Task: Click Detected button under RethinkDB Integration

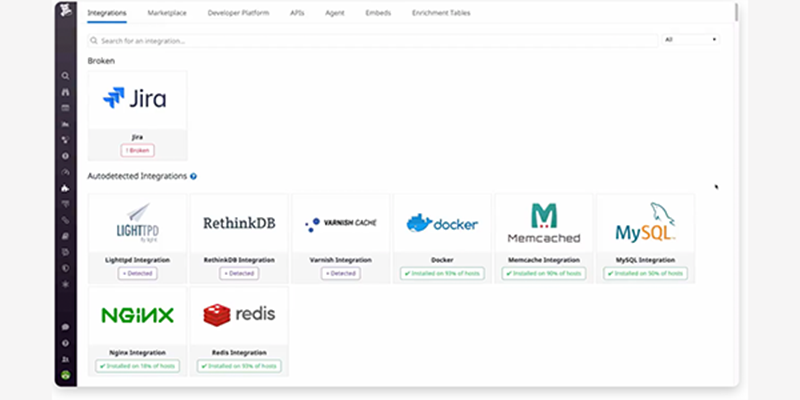Action: [239, 273]
